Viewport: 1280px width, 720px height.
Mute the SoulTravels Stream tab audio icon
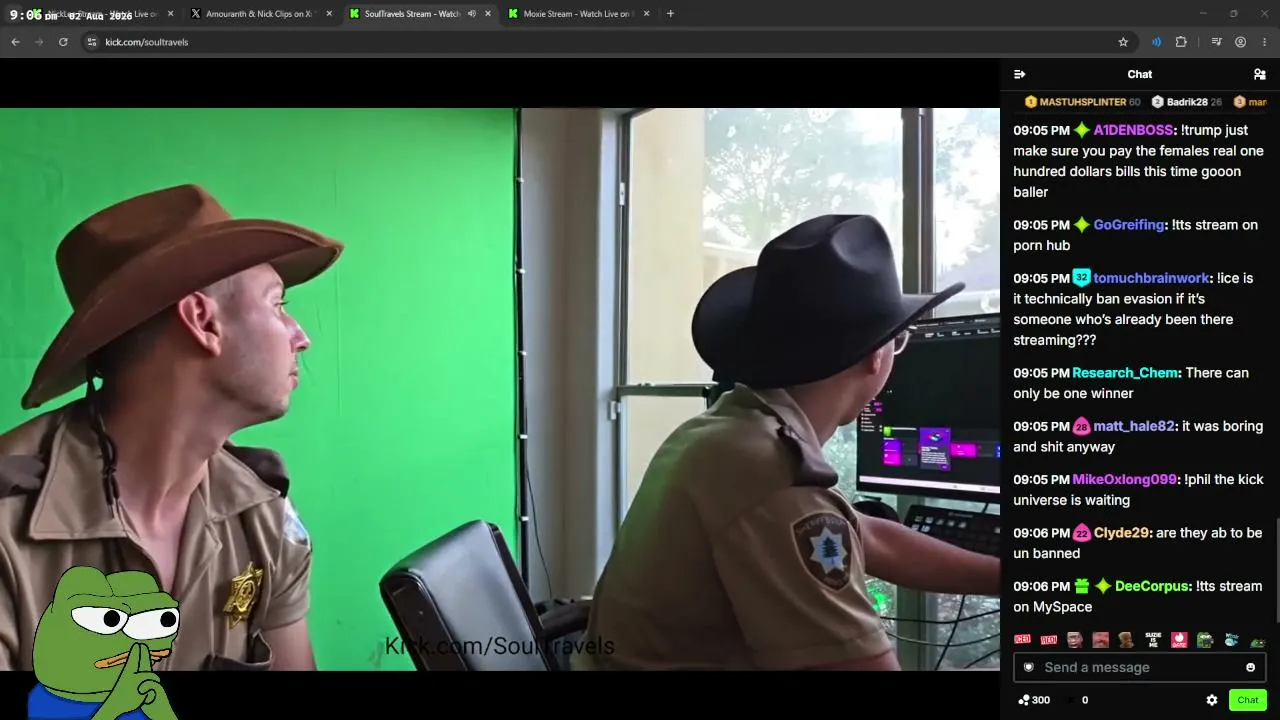point(472,14)
